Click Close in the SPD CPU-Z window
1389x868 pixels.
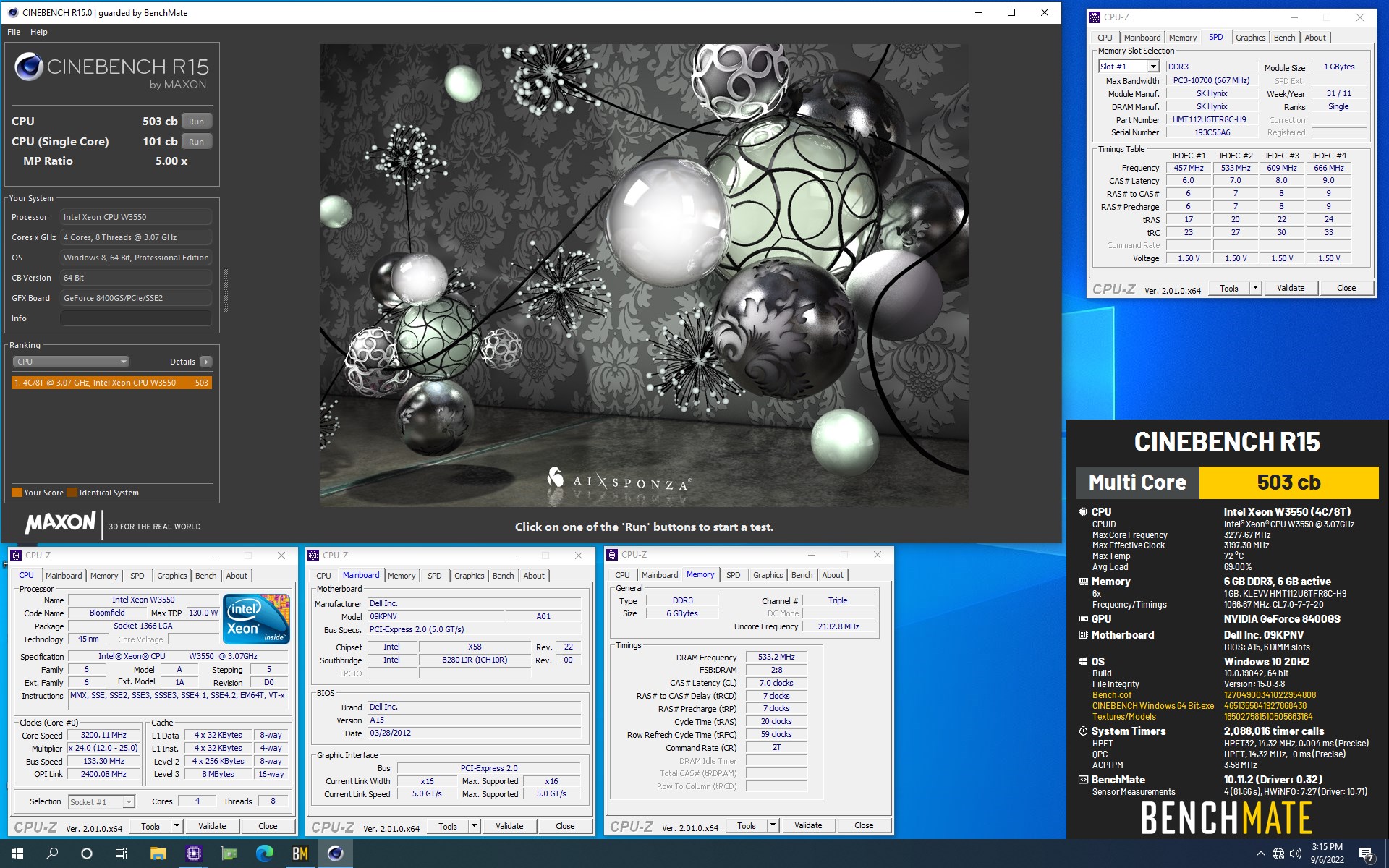(x=1346, y=288)
